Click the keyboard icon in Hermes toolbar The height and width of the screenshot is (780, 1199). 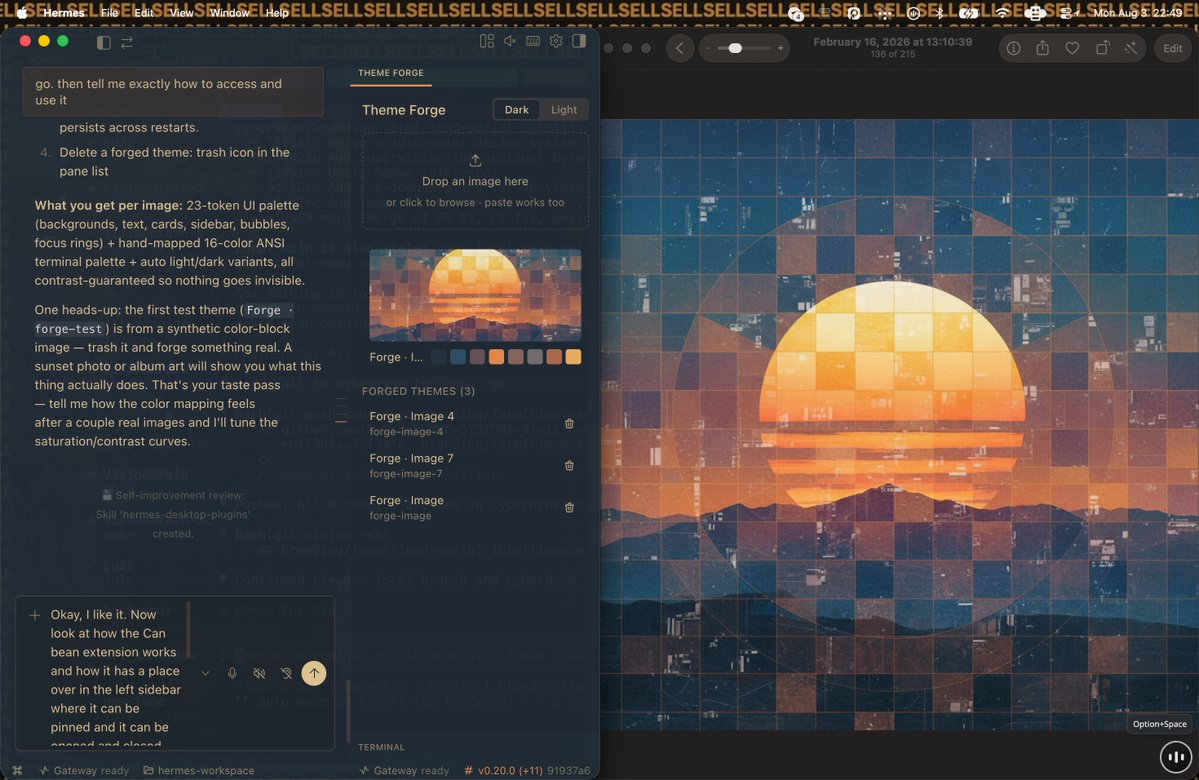(x=533, y=41)
